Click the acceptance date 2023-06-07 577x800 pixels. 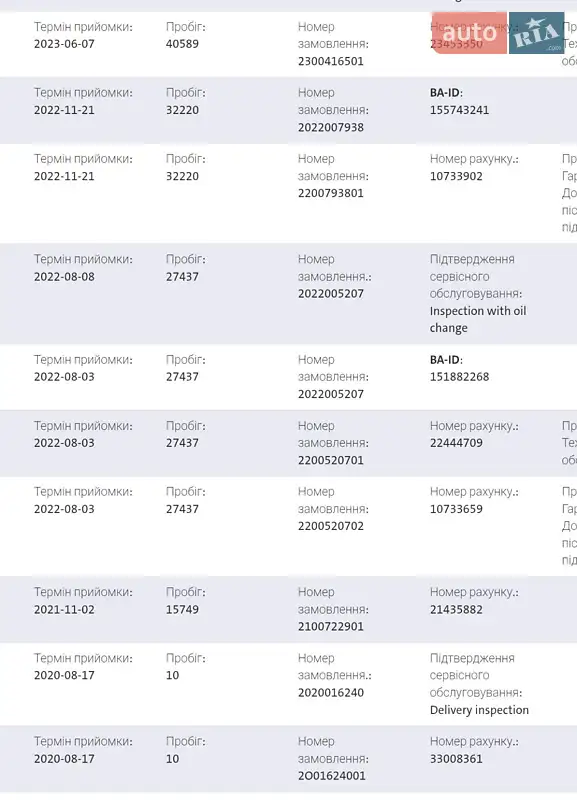click(x=64, y=44)
